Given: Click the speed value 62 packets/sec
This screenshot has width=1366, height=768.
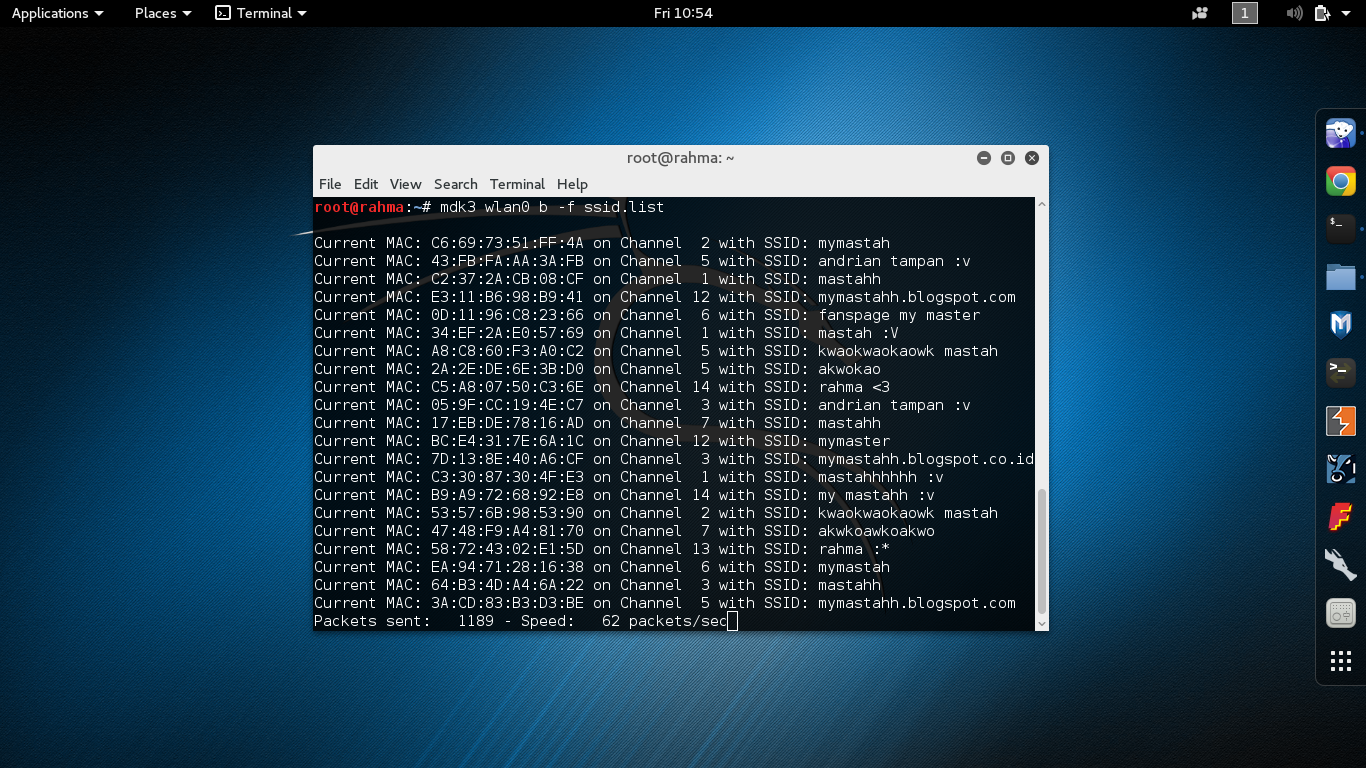Looking at the screenshot, I should click(665, 621).
